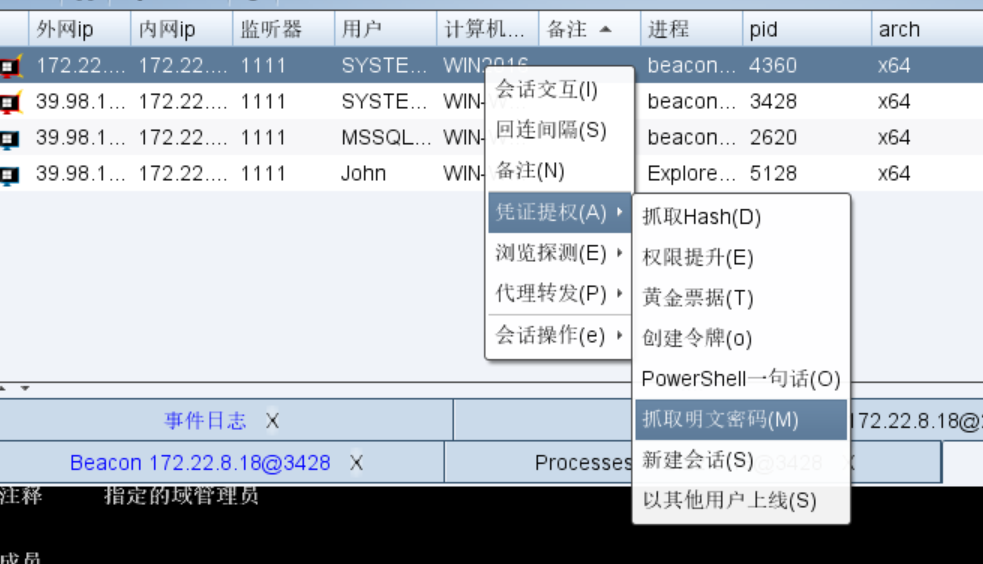983x564 pixels.
Task: Sort by 监听器 column header
Action: [x=283, y=29]
